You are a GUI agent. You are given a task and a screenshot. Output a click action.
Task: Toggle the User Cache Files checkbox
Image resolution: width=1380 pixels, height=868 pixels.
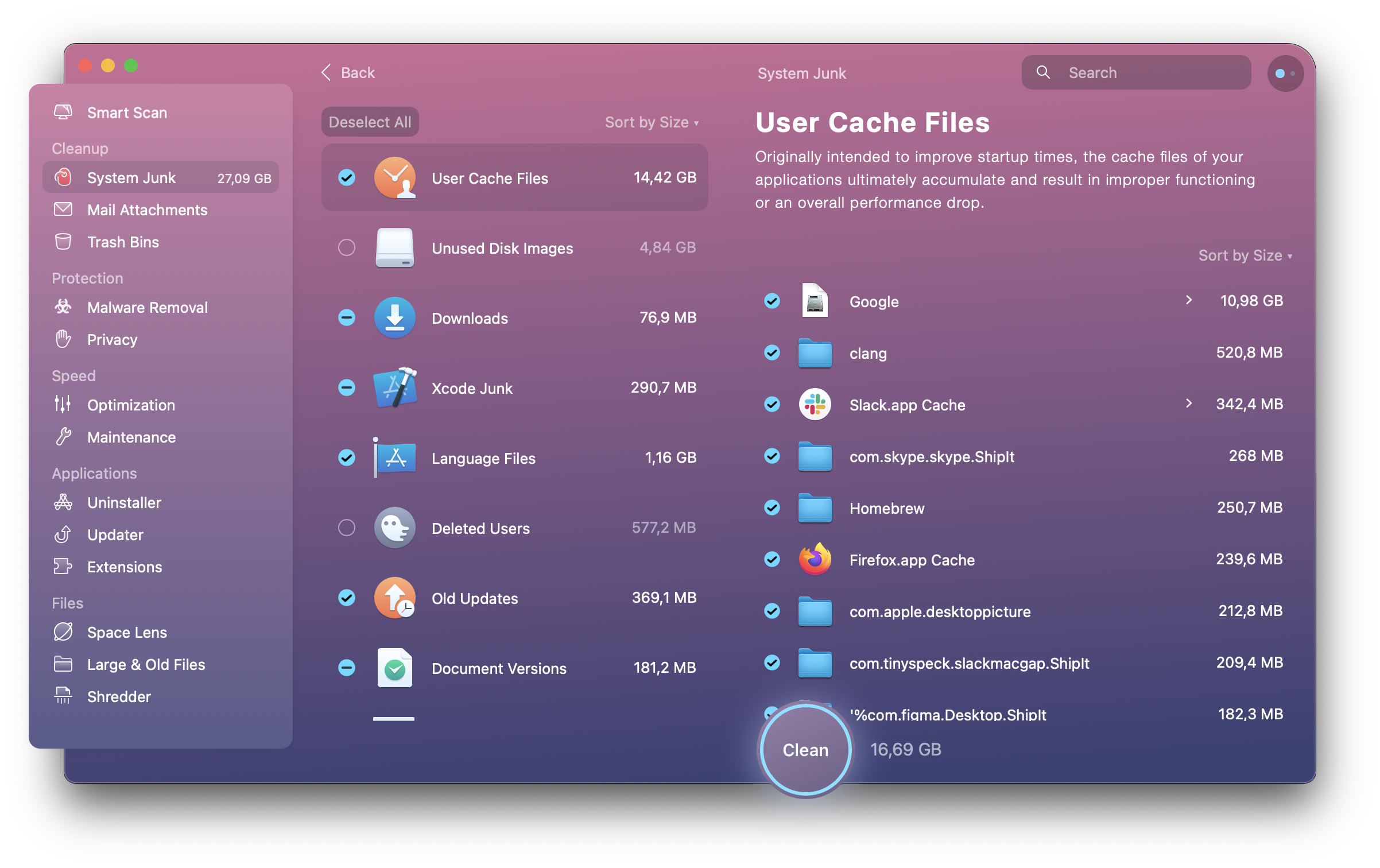[347, 177]
